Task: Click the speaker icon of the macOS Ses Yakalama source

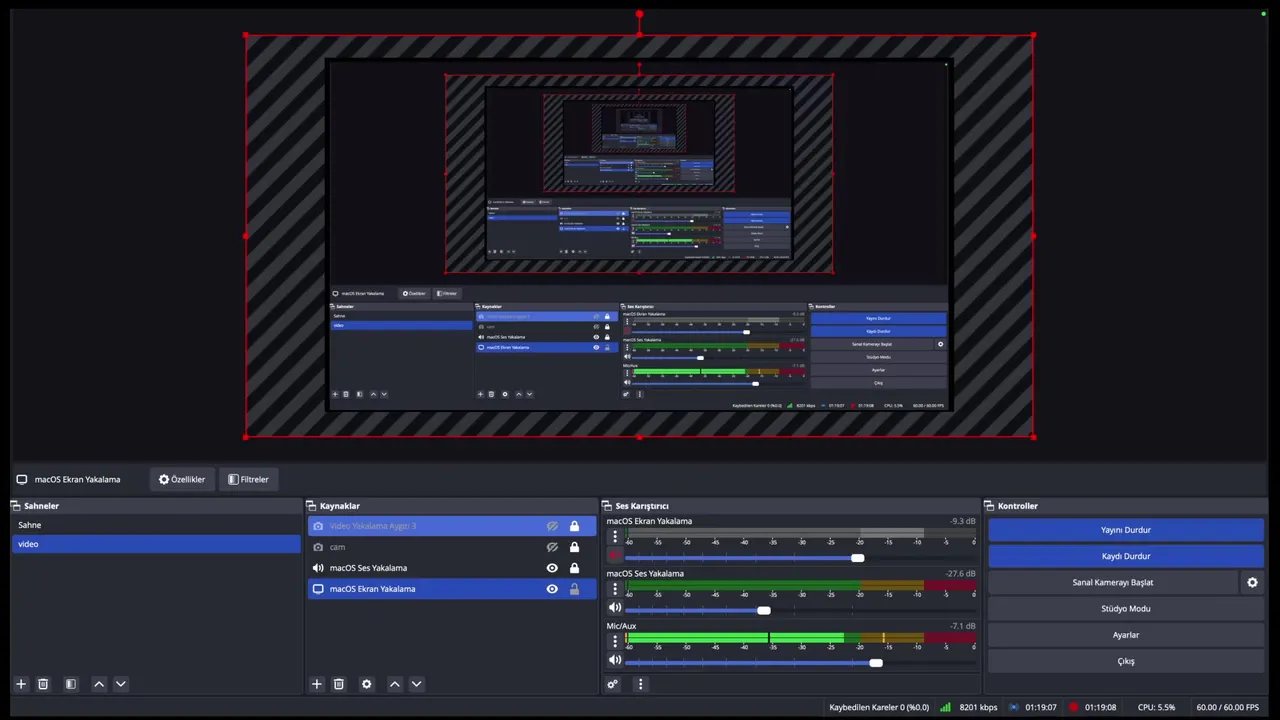Action: pyautogui.click(x=318, y=568)
